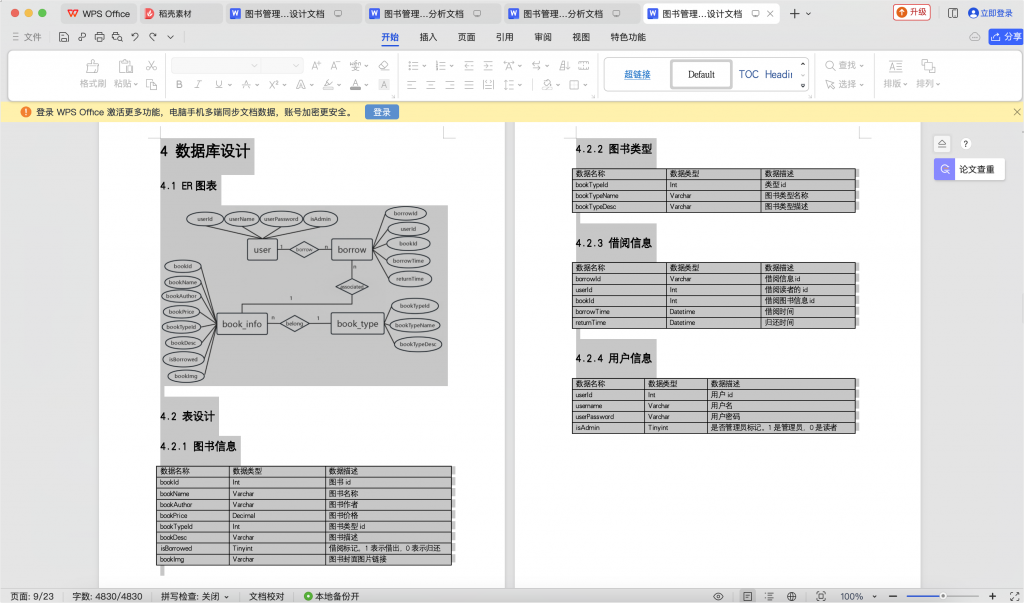
Task: Switch to web layout view icon
Action: 791,596
